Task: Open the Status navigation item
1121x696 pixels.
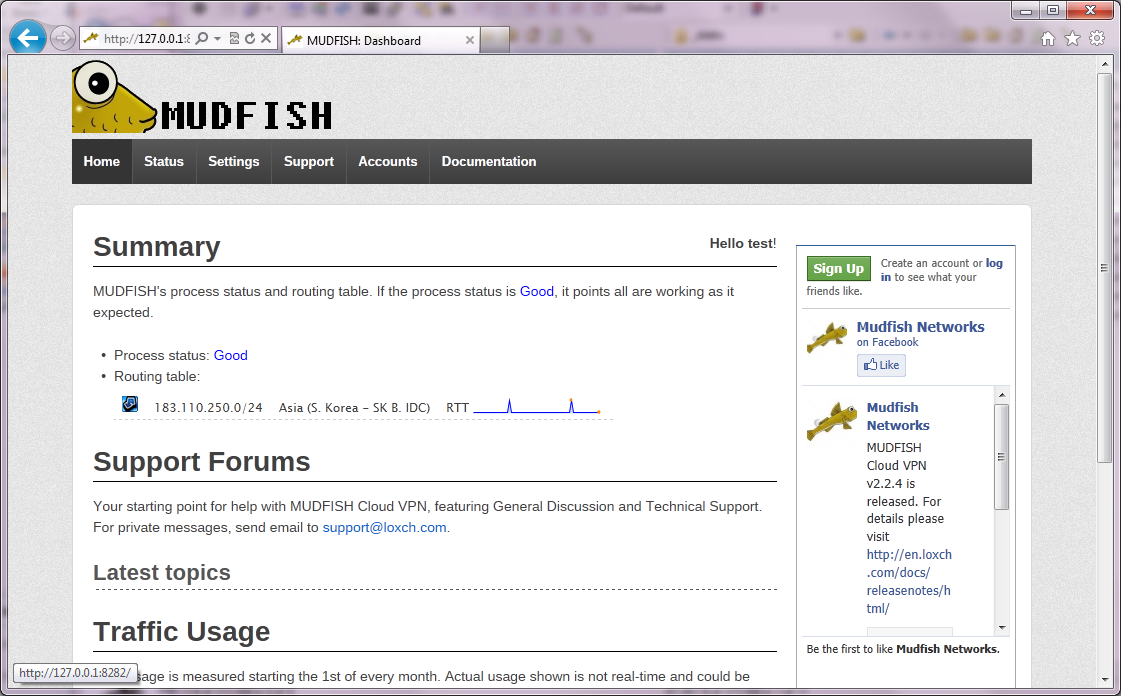Action: [x=164, y=161]
